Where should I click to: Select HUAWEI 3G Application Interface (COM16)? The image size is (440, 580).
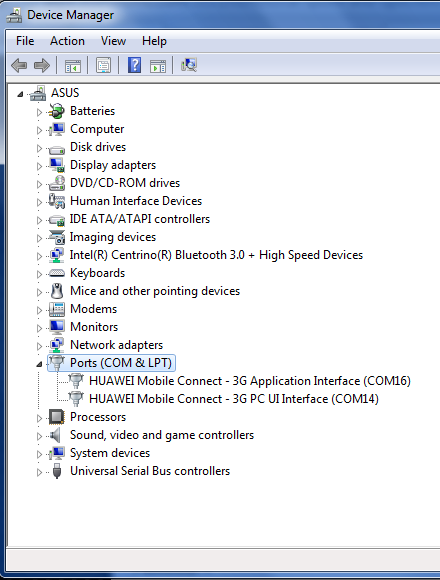click(x=250, y=381)
